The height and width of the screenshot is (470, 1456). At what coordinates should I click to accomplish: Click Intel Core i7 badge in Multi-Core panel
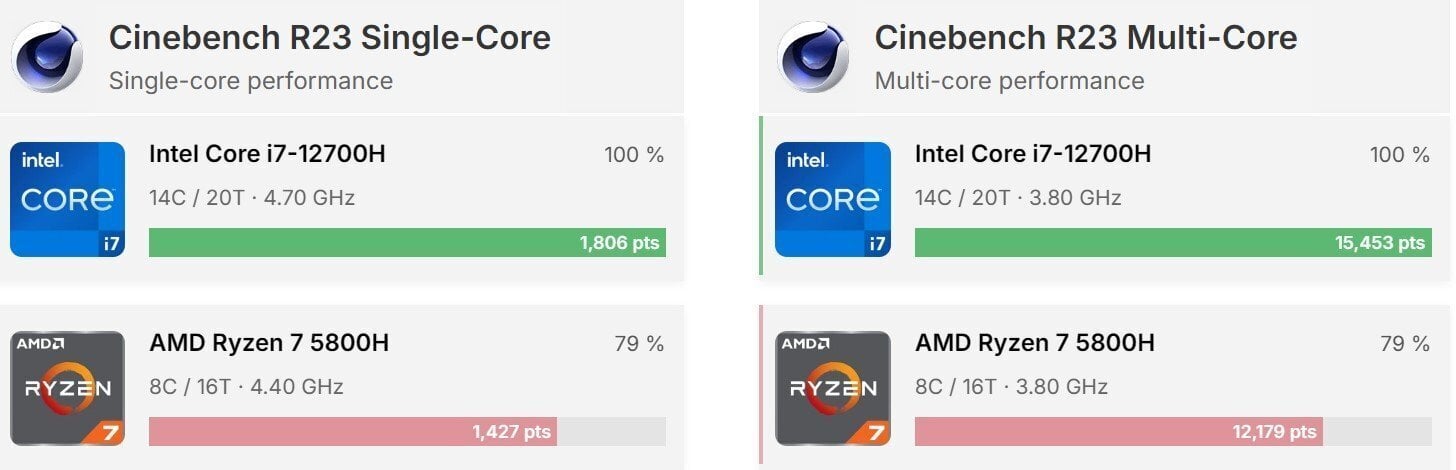click(833, 199)
